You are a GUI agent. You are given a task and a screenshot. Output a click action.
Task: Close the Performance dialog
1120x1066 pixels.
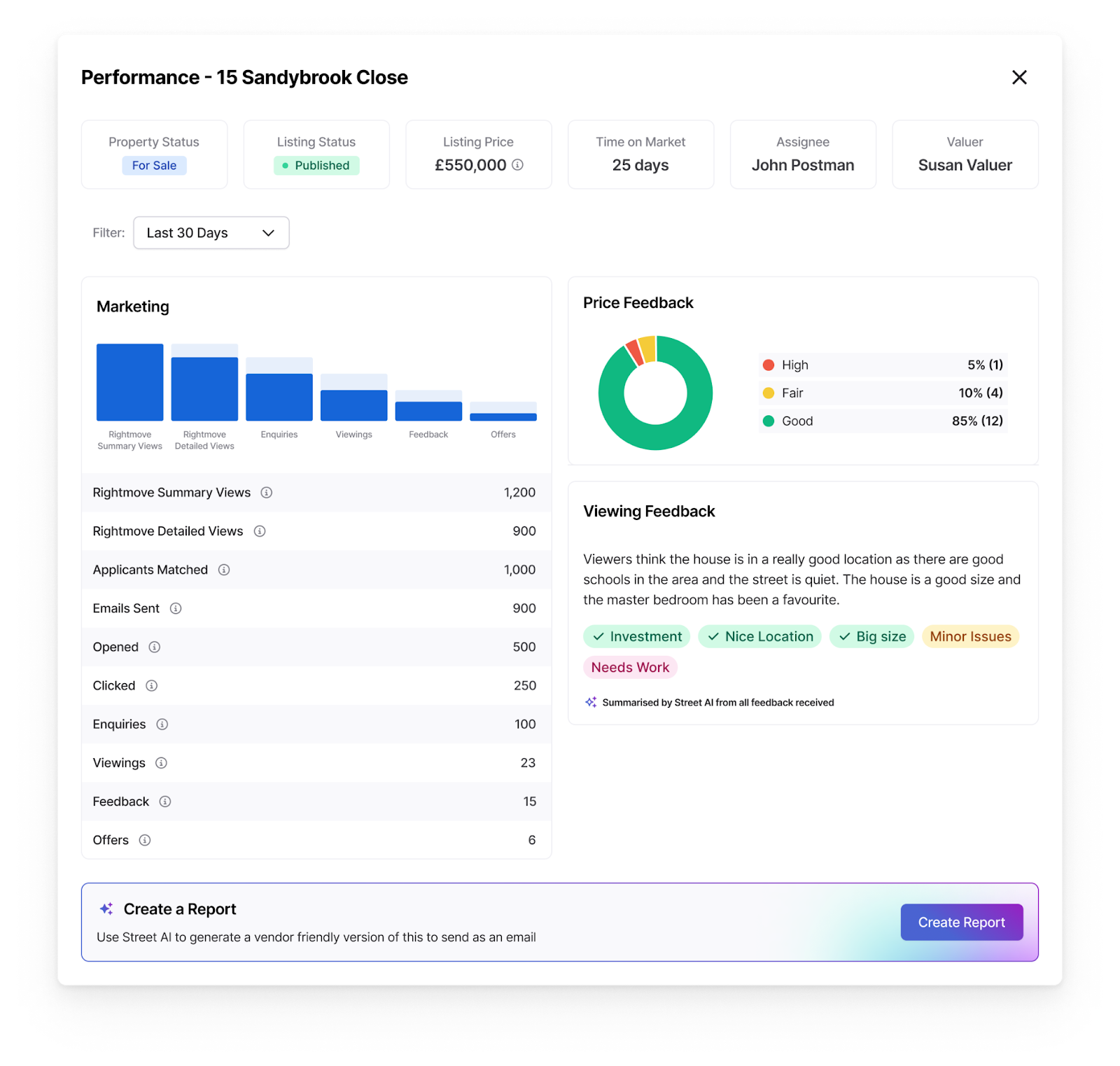(x=1019, y=77)
